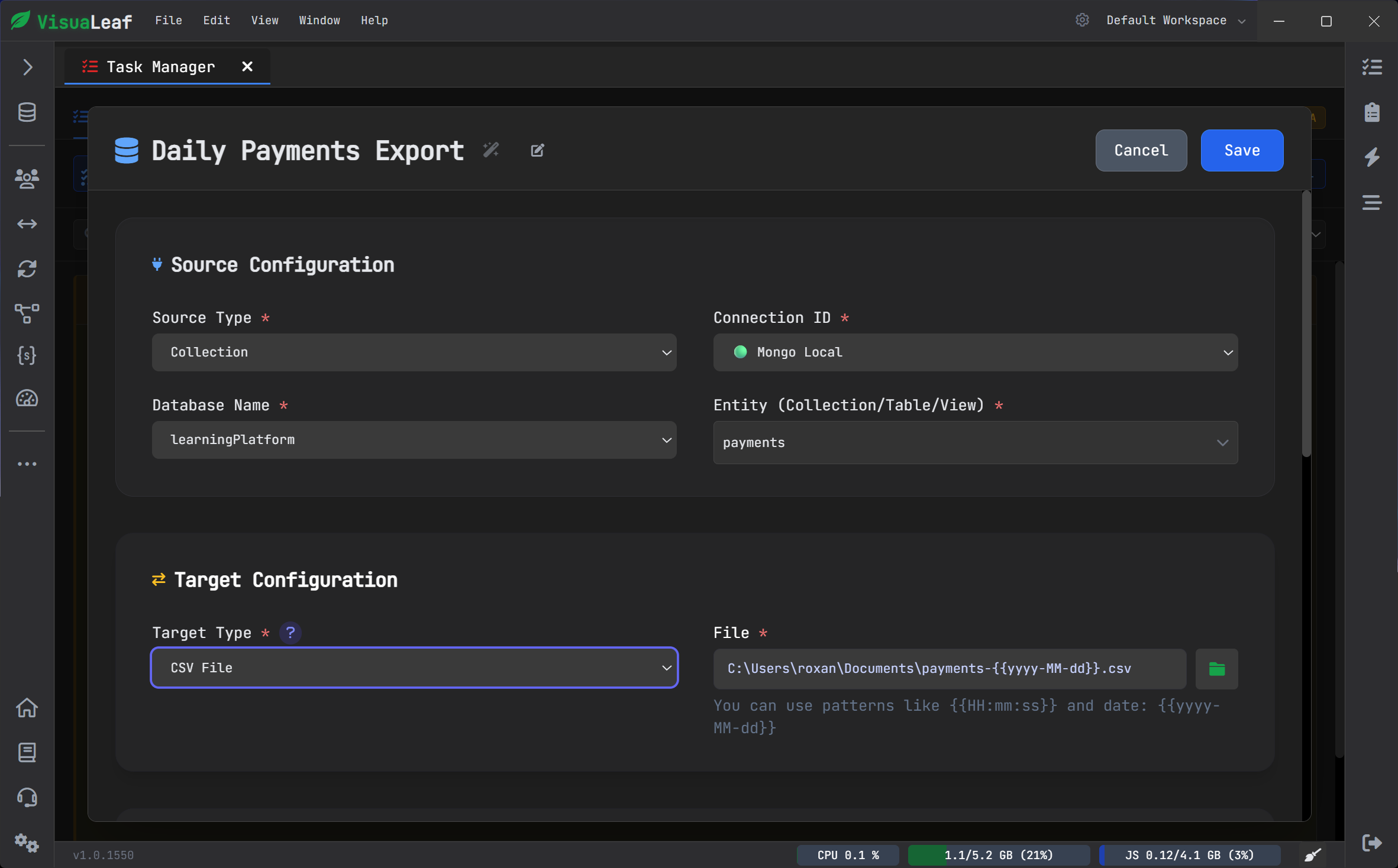Click the memory usage 1.1/5.2 GB bar

tap(999, 855)
